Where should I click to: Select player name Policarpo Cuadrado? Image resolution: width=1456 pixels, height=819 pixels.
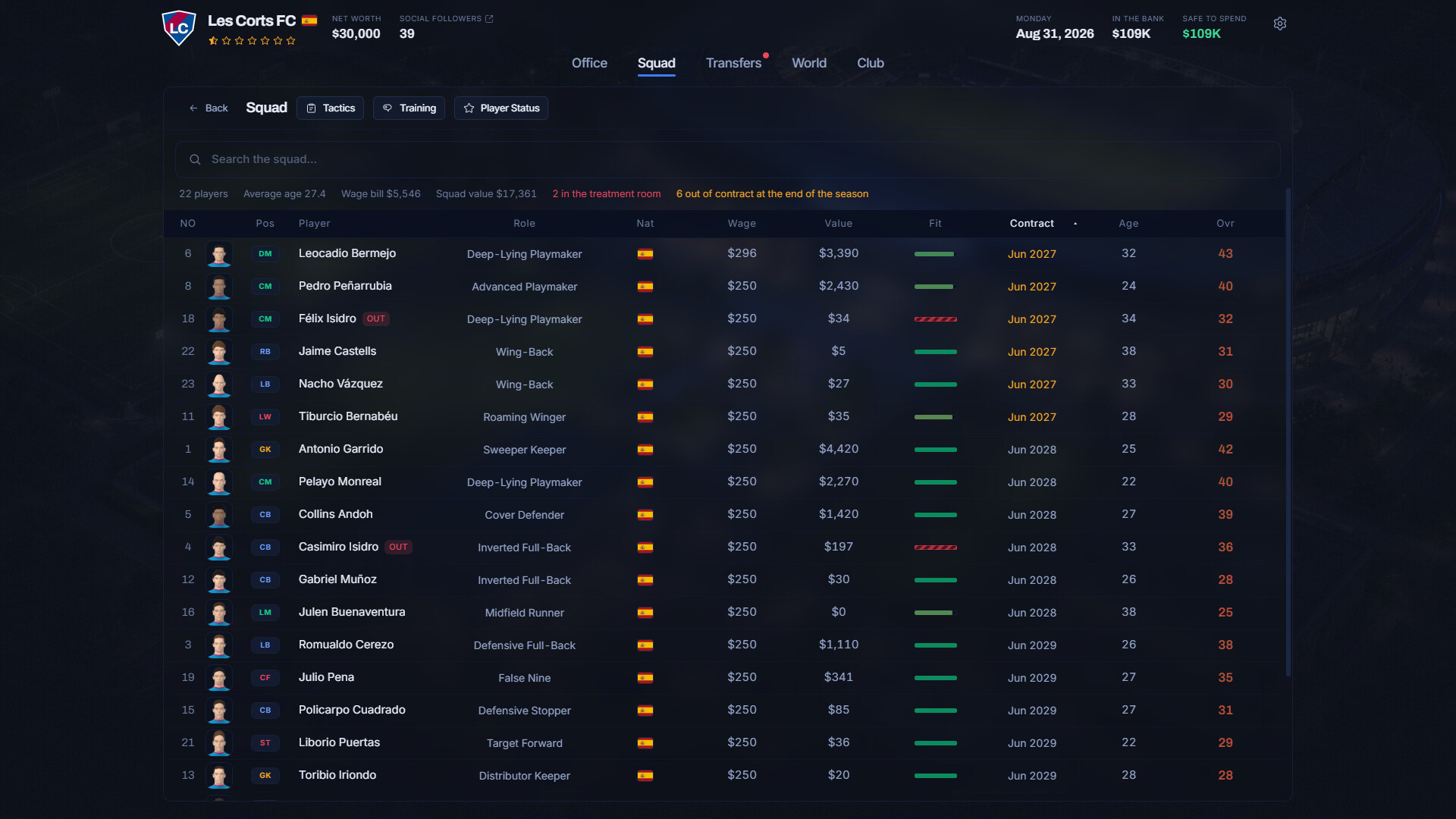point(352,710)
